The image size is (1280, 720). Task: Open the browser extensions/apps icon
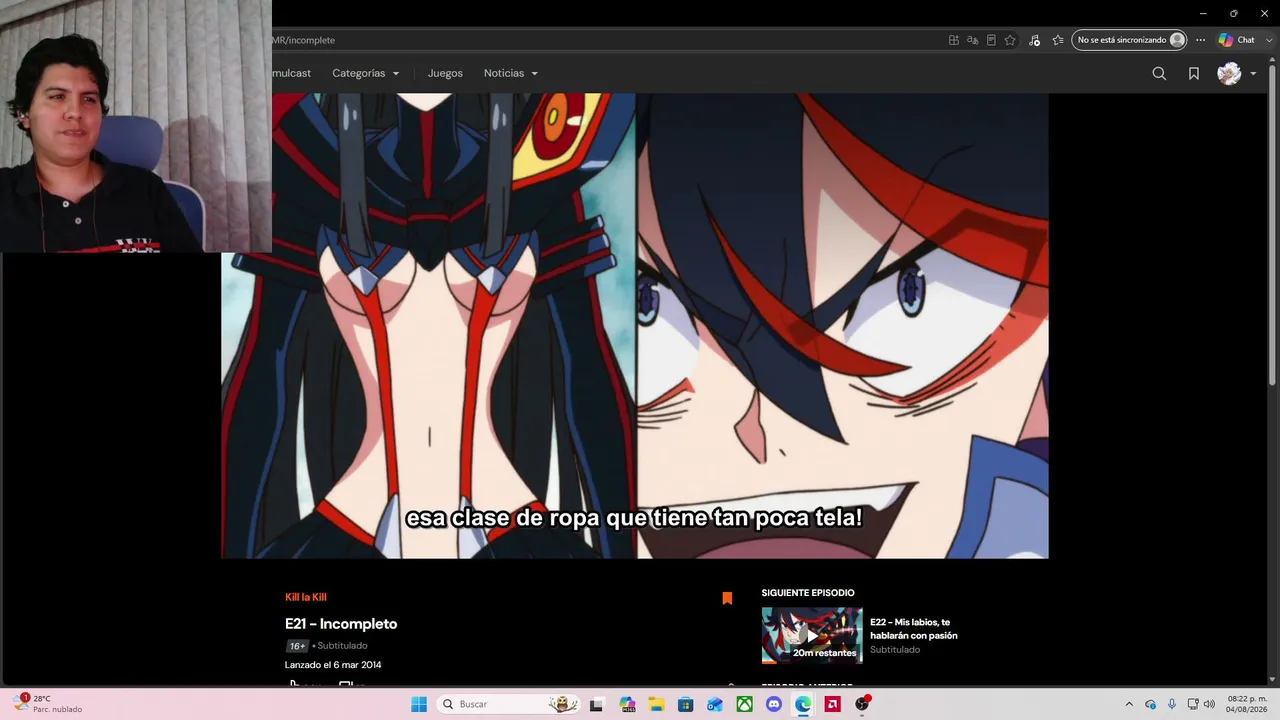tap(954, 40)
